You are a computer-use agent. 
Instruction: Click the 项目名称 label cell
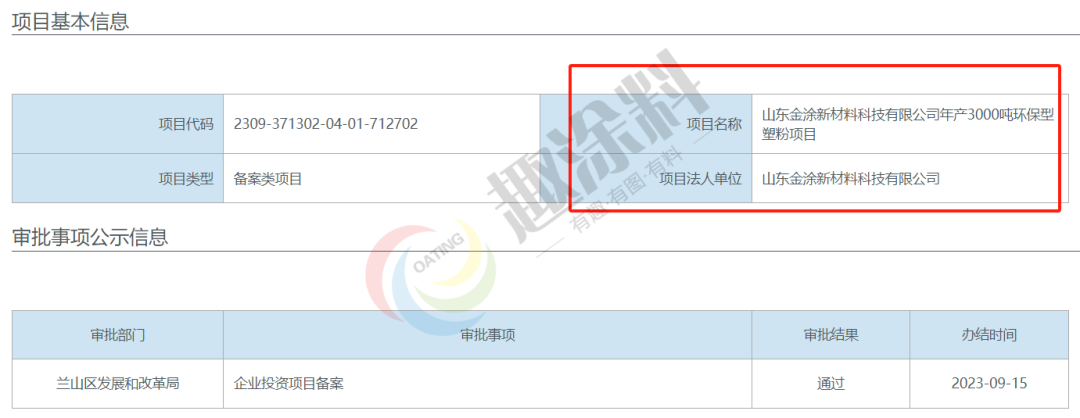tap(646, 124)
